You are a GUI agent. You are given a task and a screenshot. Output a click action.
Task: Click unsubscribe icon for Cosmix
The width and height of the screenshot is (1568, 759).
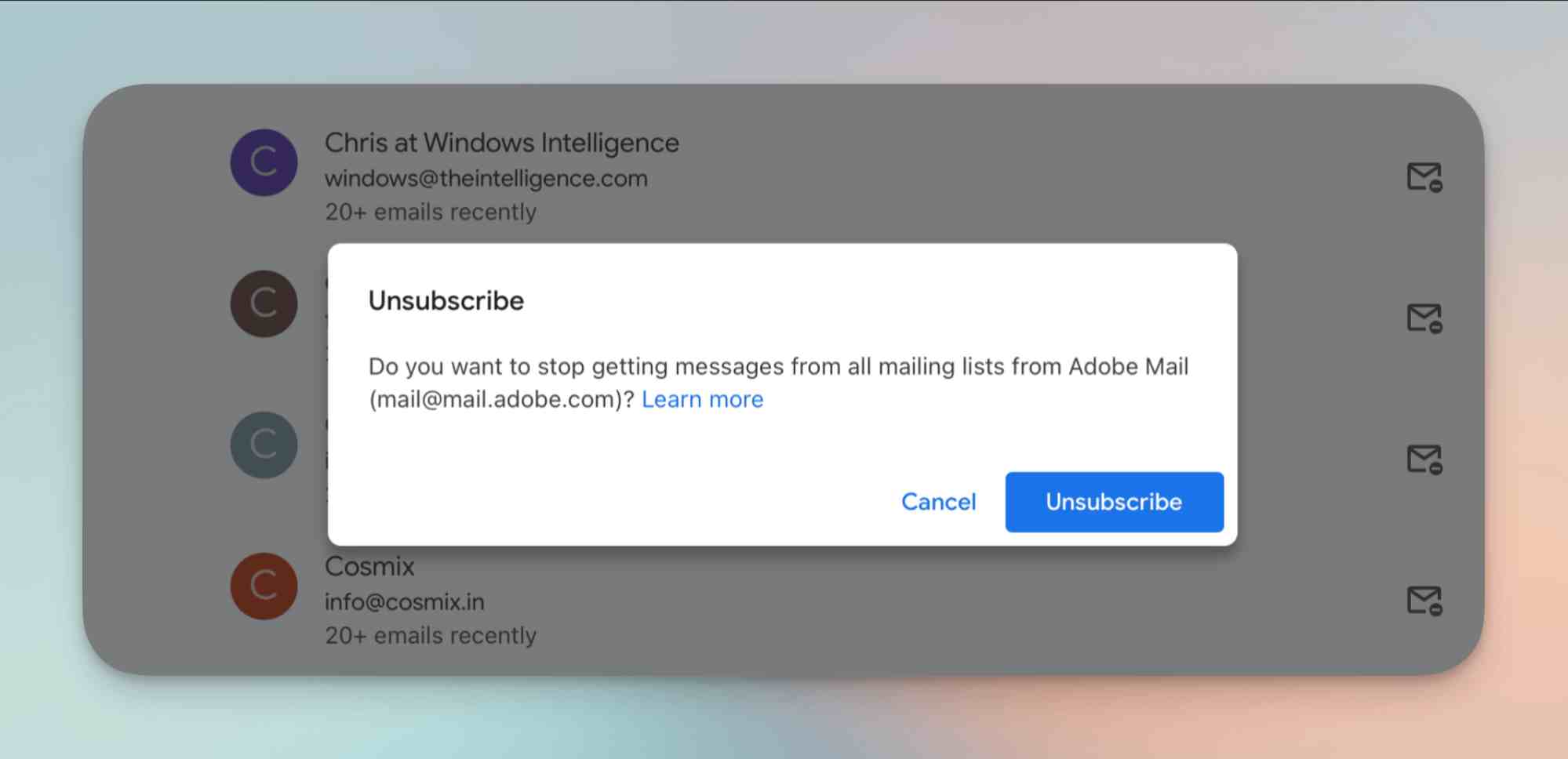(1424, 601)
